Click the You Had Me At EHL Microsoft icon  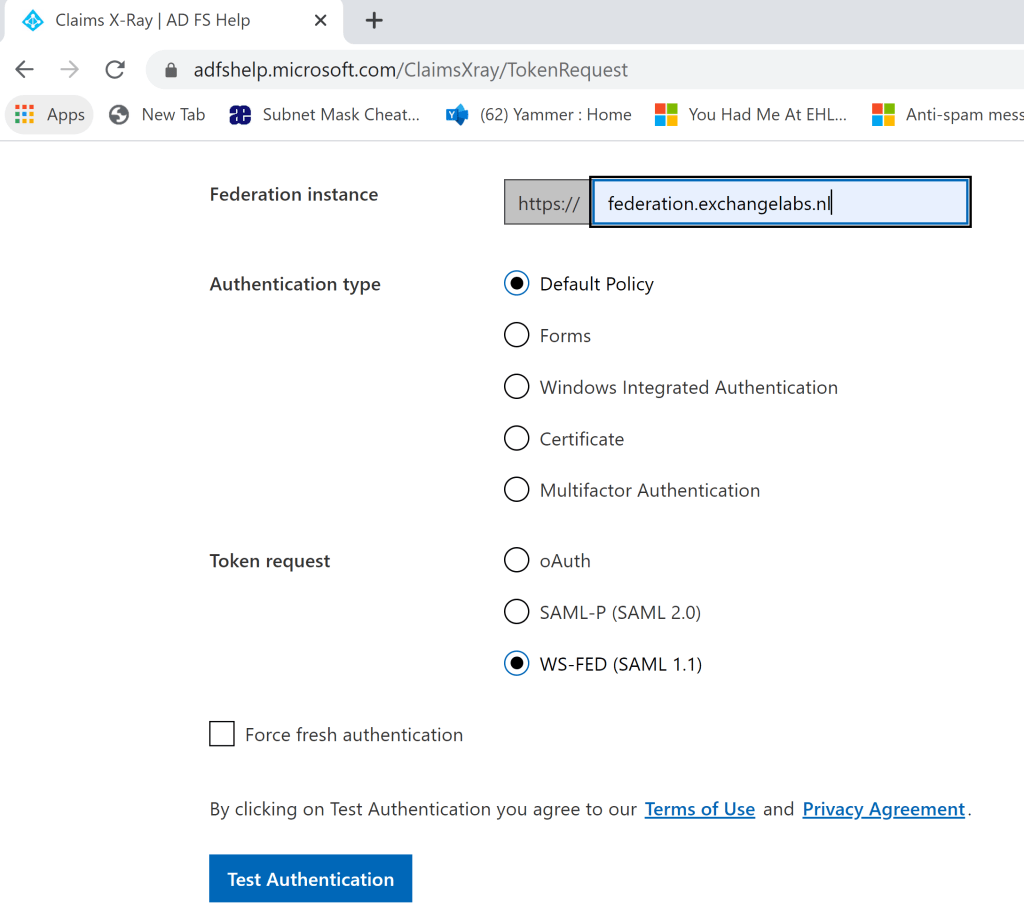[x=666, y=114]
